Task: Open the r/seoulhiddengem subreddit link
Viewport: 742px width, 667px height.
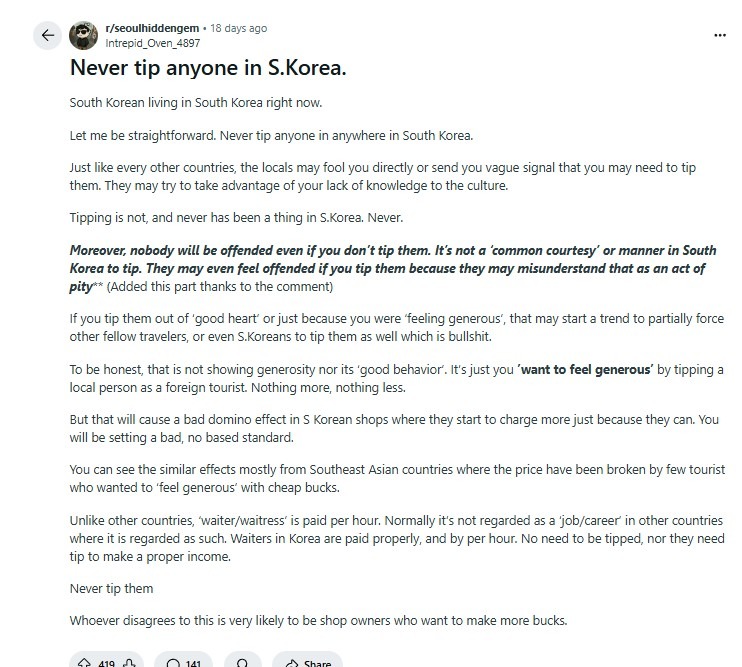Action: (x=150, y=29)
